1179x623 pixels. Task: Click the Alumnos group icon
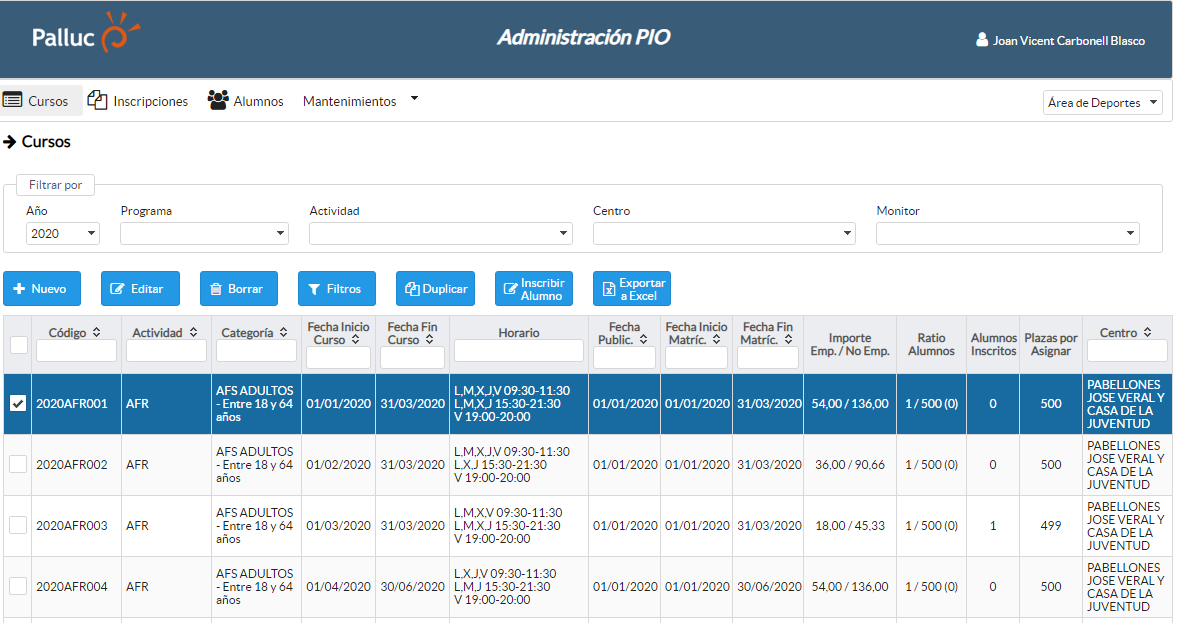click(x=218, y=100)
